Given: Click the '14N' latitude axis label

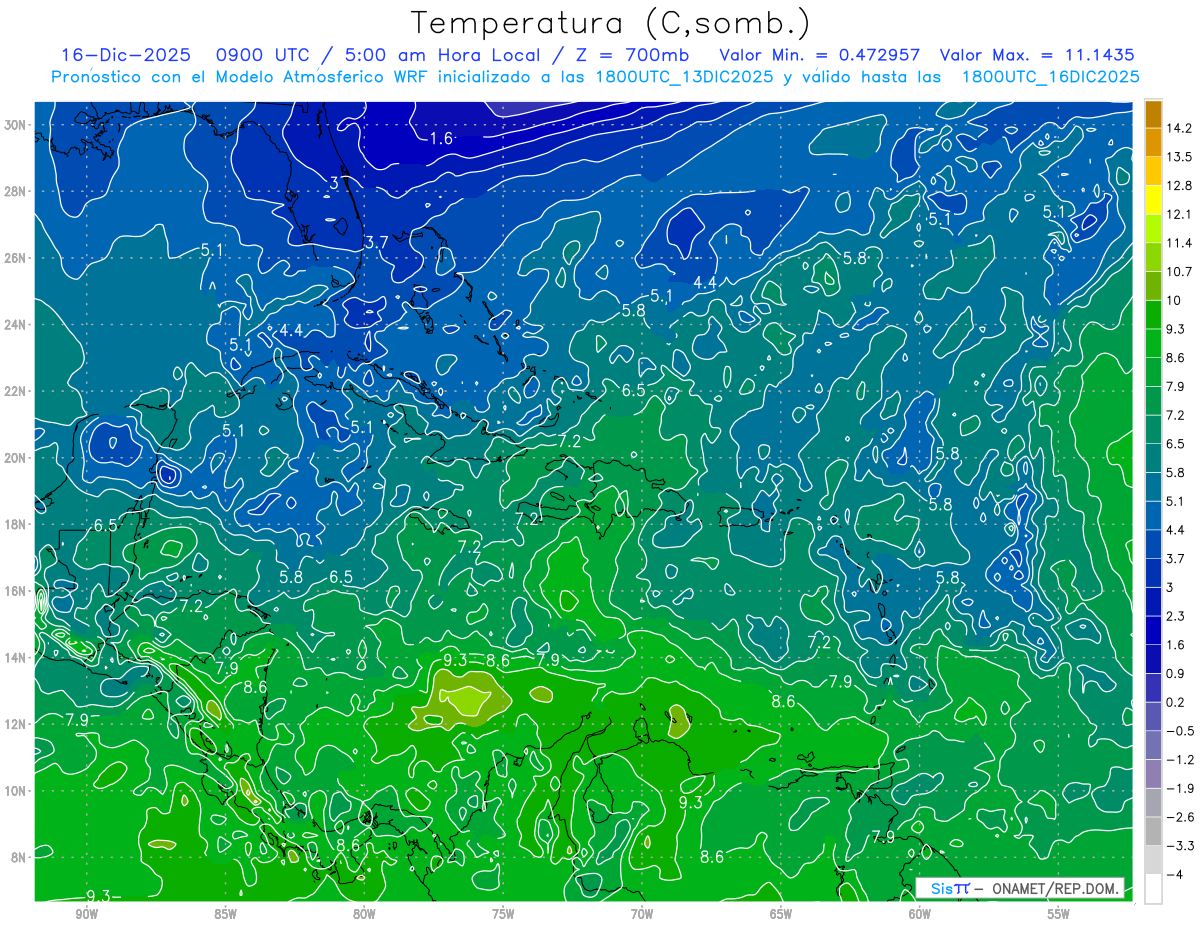Looking at the screenshot, I should [14, 658].
